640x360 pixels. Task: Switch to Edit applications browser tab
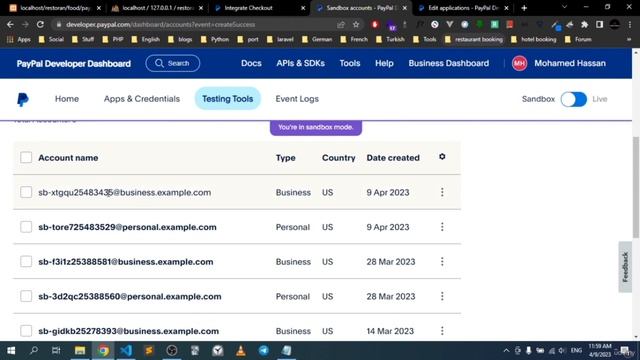coord(464,8)
